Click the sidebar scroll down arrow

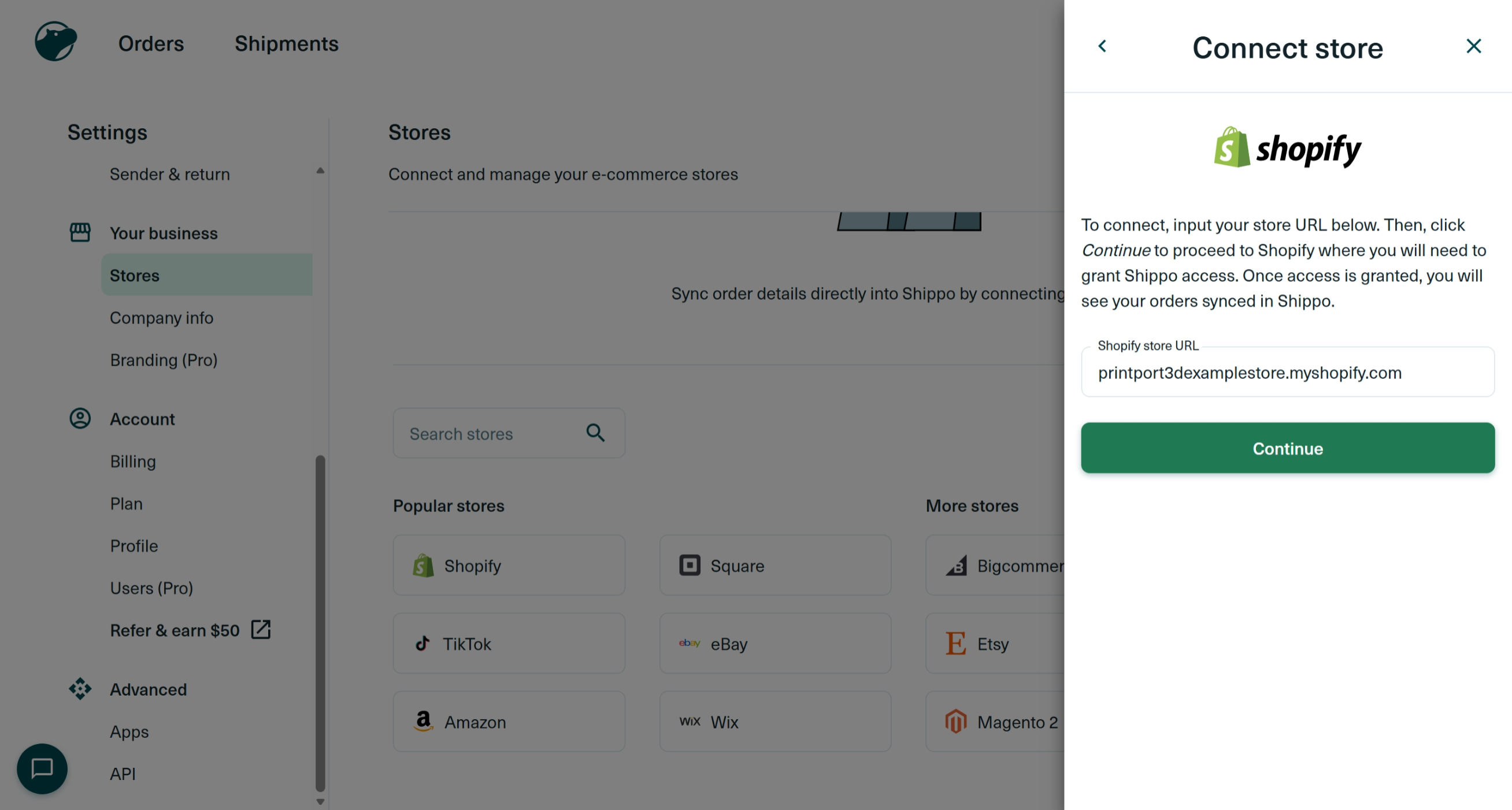[x=320, y=802]
